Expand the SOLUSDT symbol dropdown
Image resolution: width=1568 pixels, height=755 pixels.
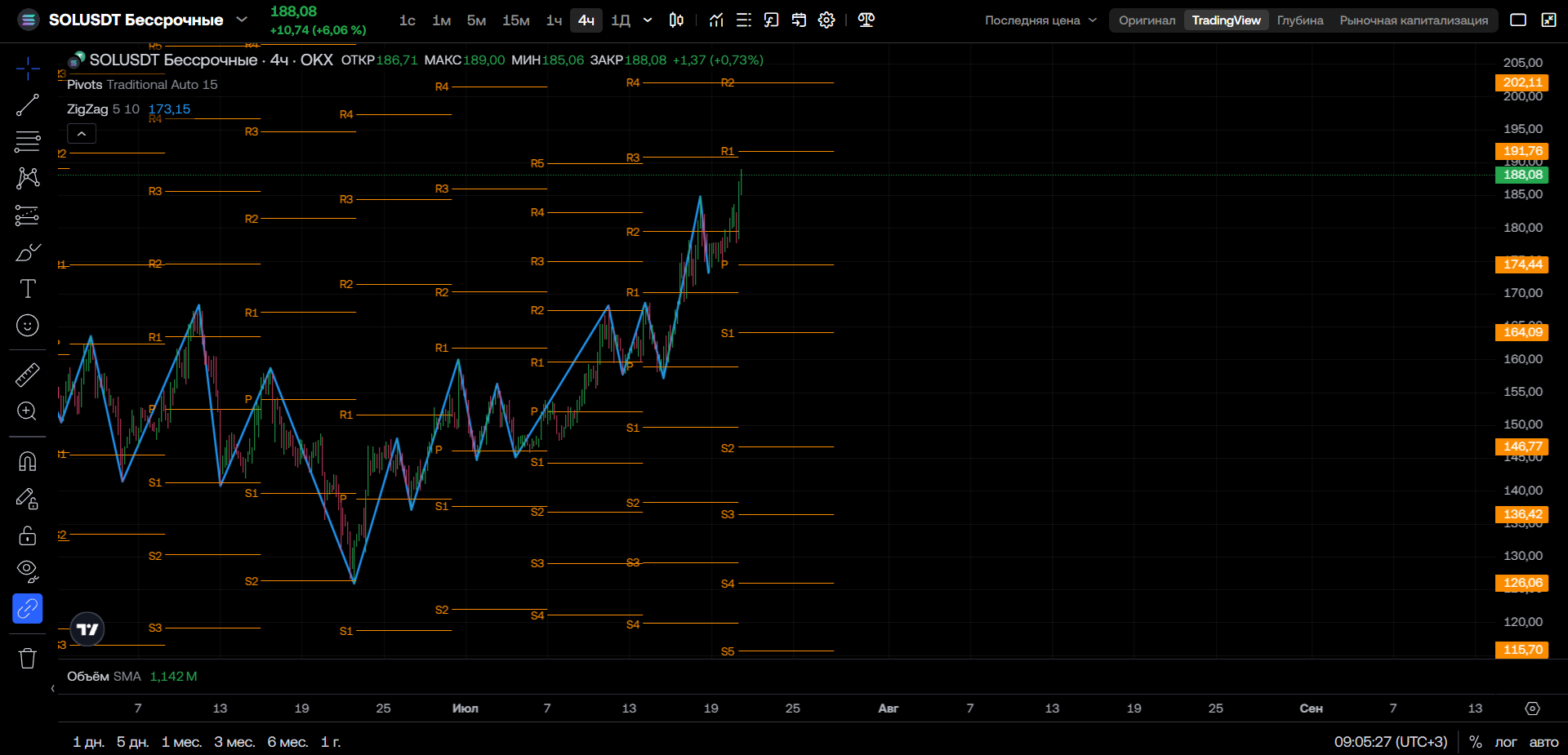tap(242, 19)
